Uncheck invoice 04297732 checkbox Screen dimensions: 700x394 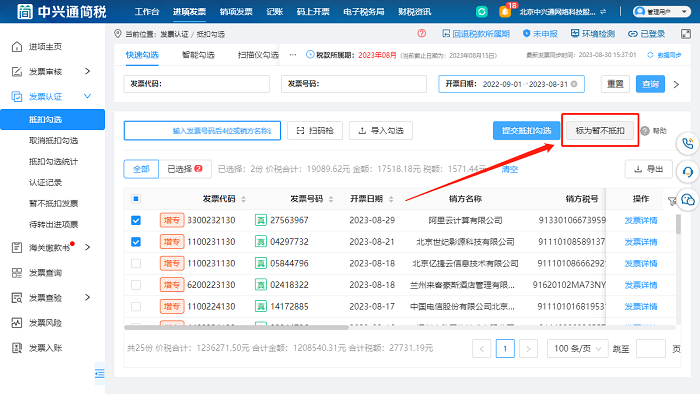tap(136, 241)
